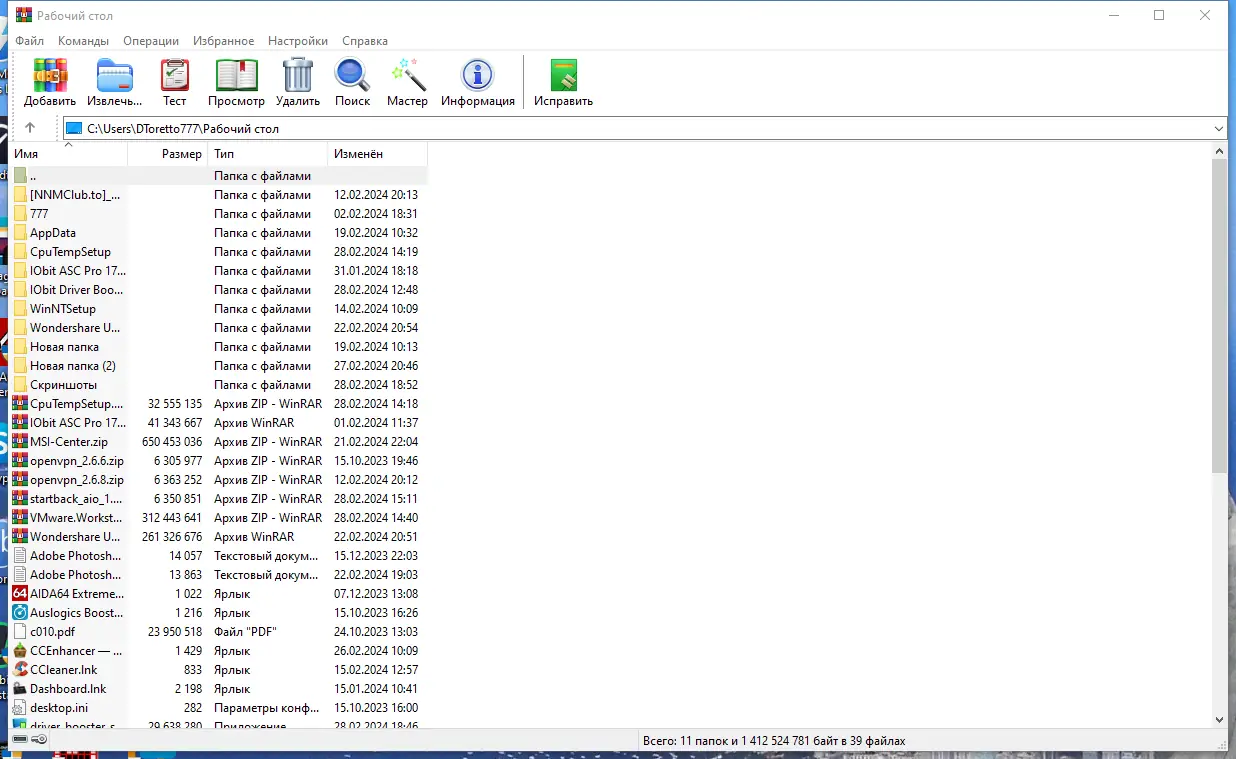The height and width of the screenshot is (759, 1236).
Task: Click the AppData folder icon
Action: pyautogui.click(x=20, y=232)
